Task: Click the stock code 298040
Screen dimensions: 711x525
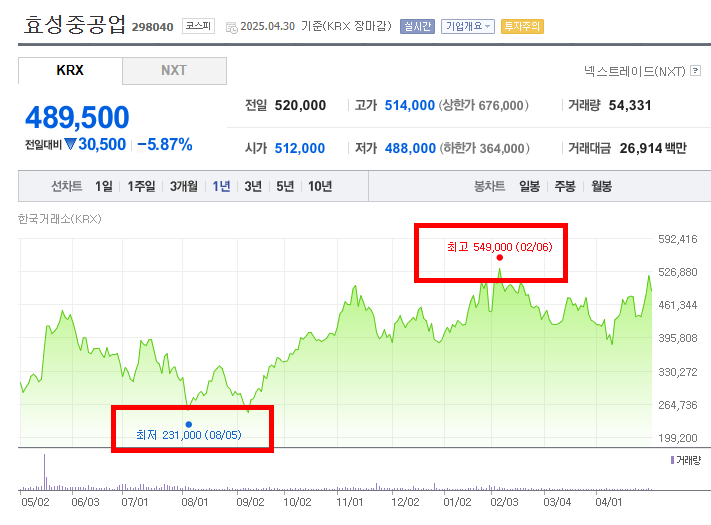Action: 153,27
